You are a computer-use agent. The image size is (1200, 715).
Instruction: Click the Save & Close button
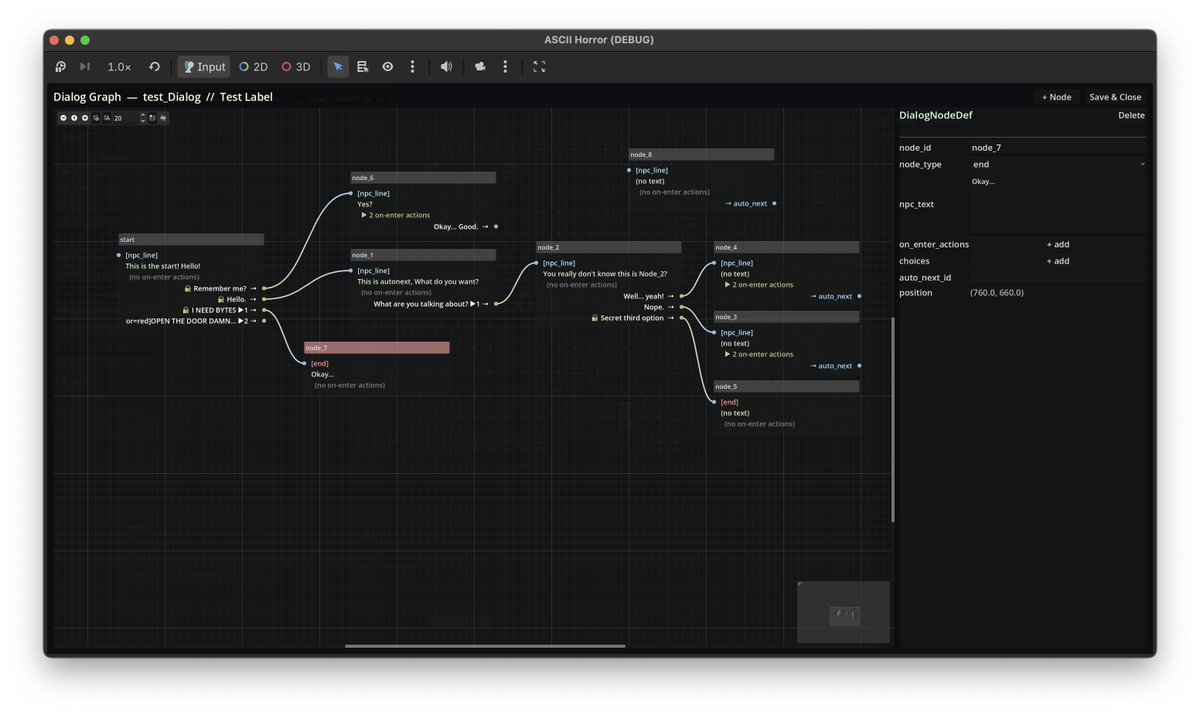point(1115,97)
